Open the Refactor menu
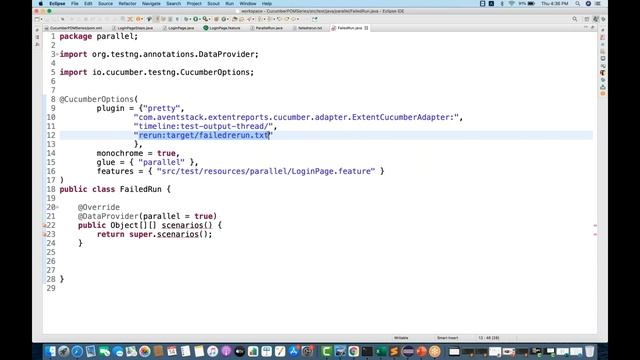 127,4
